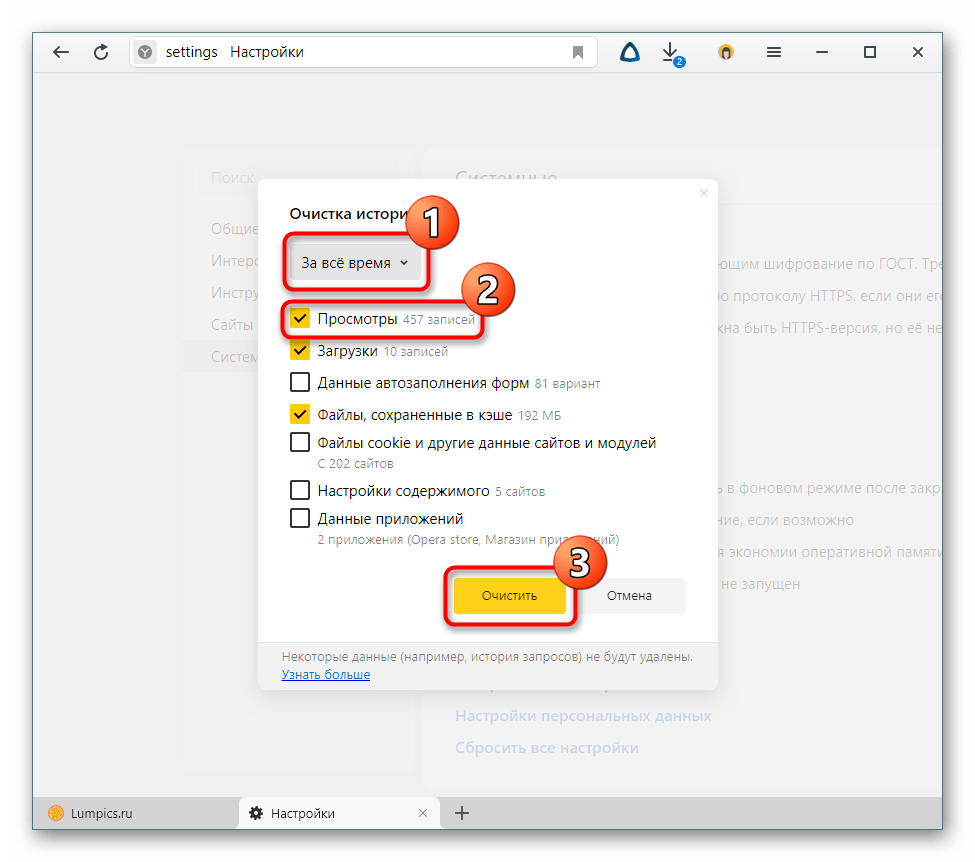Click the yellow extension icon in toolbar
The image size is (975, 862).
click(726, 53)
